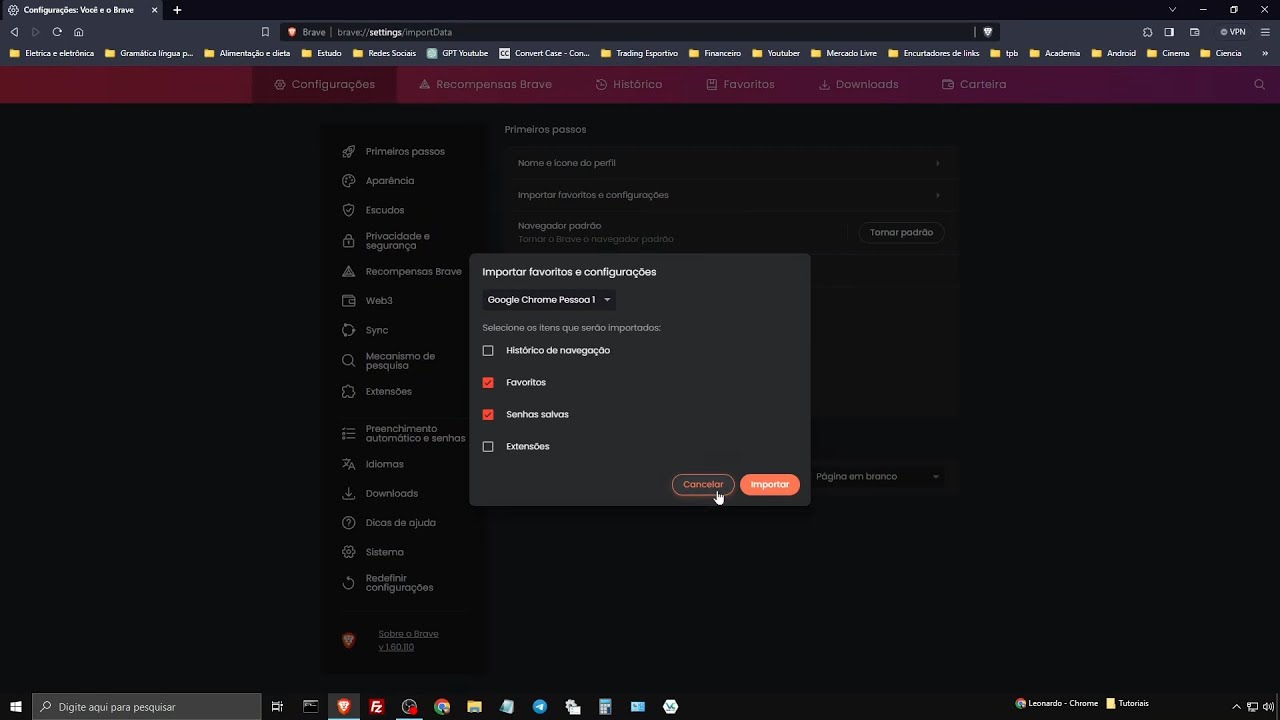Screen dimensions: 1280x720
Task: Click the Tornar padrão button
Action: coord(901,232)
